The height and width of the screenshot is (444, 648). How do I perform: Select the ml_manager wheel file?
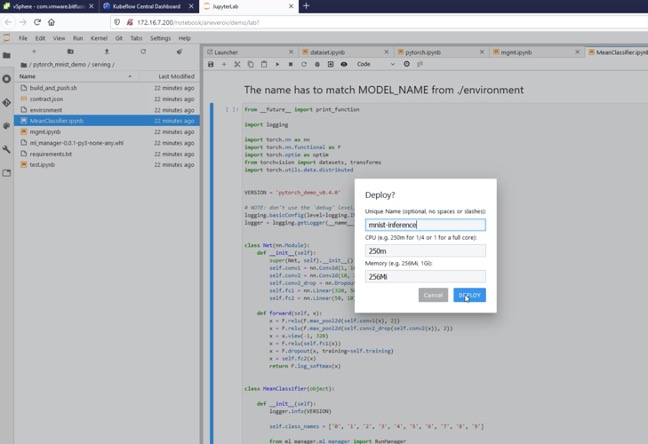107,143
